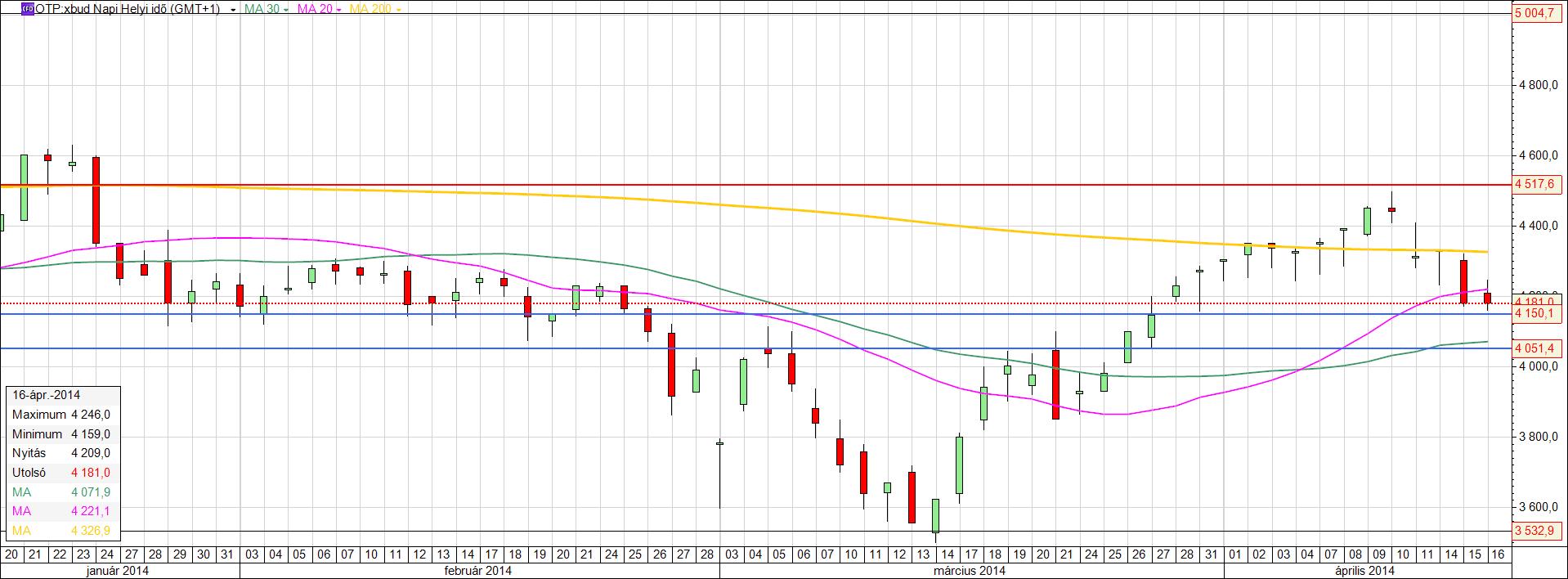Select the 5 004,7 top price label
Image resolution: width=1568 pixels, height=579 pixels.
(x=1535, y=13)
